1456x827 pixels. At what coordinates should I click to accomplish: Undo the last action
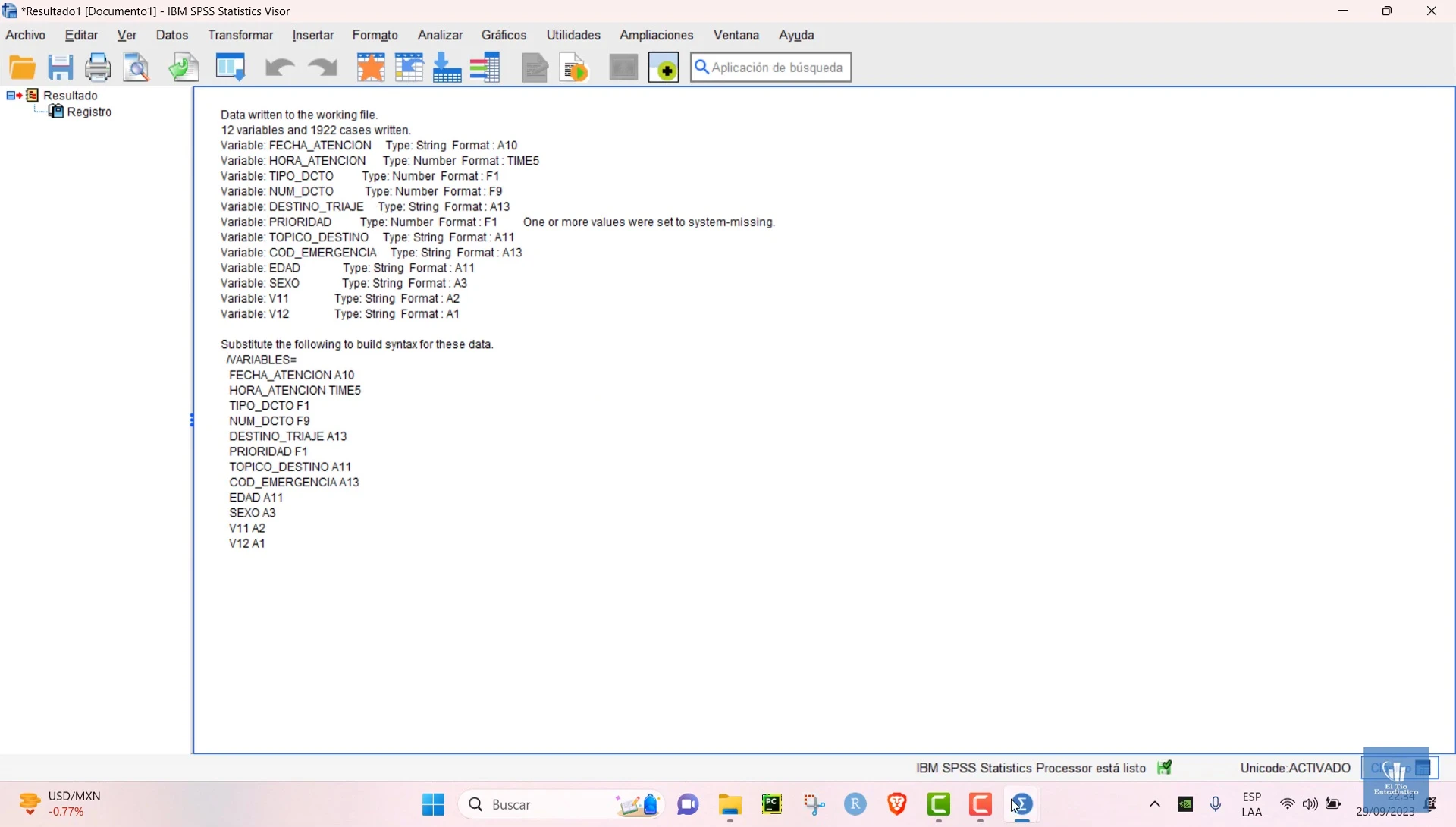pos(279,68)
